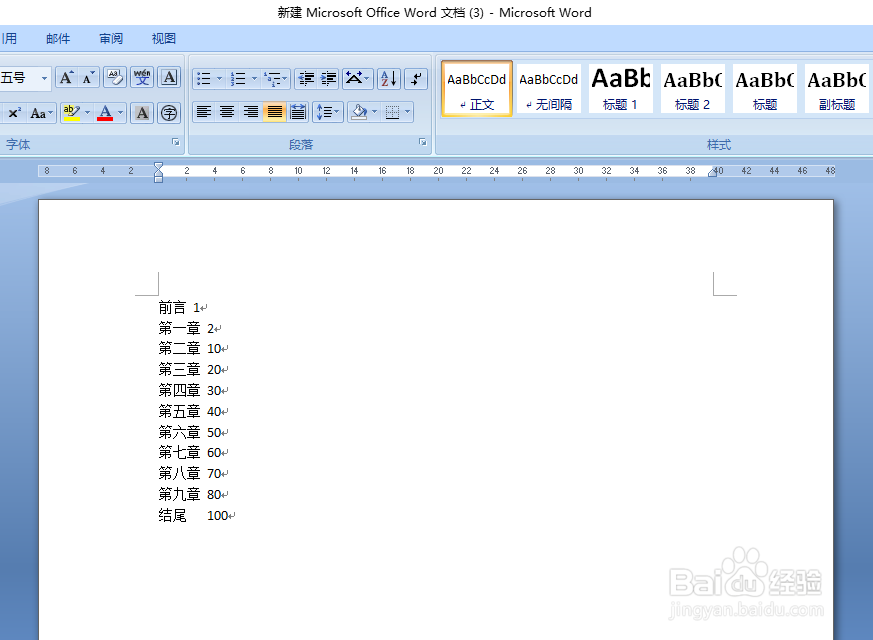Open the 视图 ribbon tab
Image resolution: width=873 pixels, height=640 pixels.
(x=164, y=38)
